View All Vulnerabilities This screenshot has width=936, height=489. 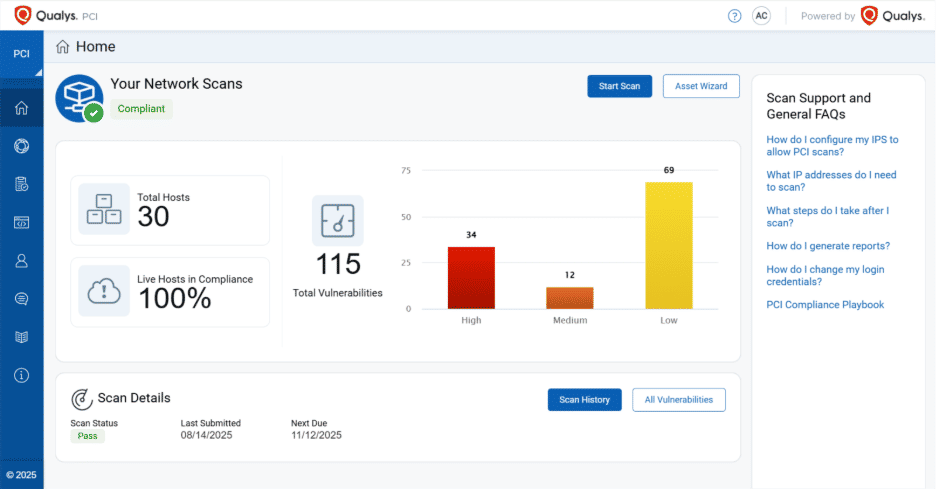(678, 400)
